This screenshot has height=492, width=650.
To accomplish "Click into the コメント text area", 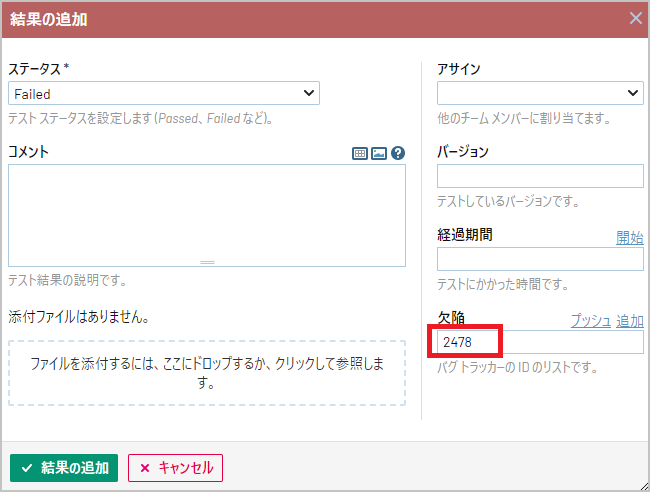I will (207, 216).
